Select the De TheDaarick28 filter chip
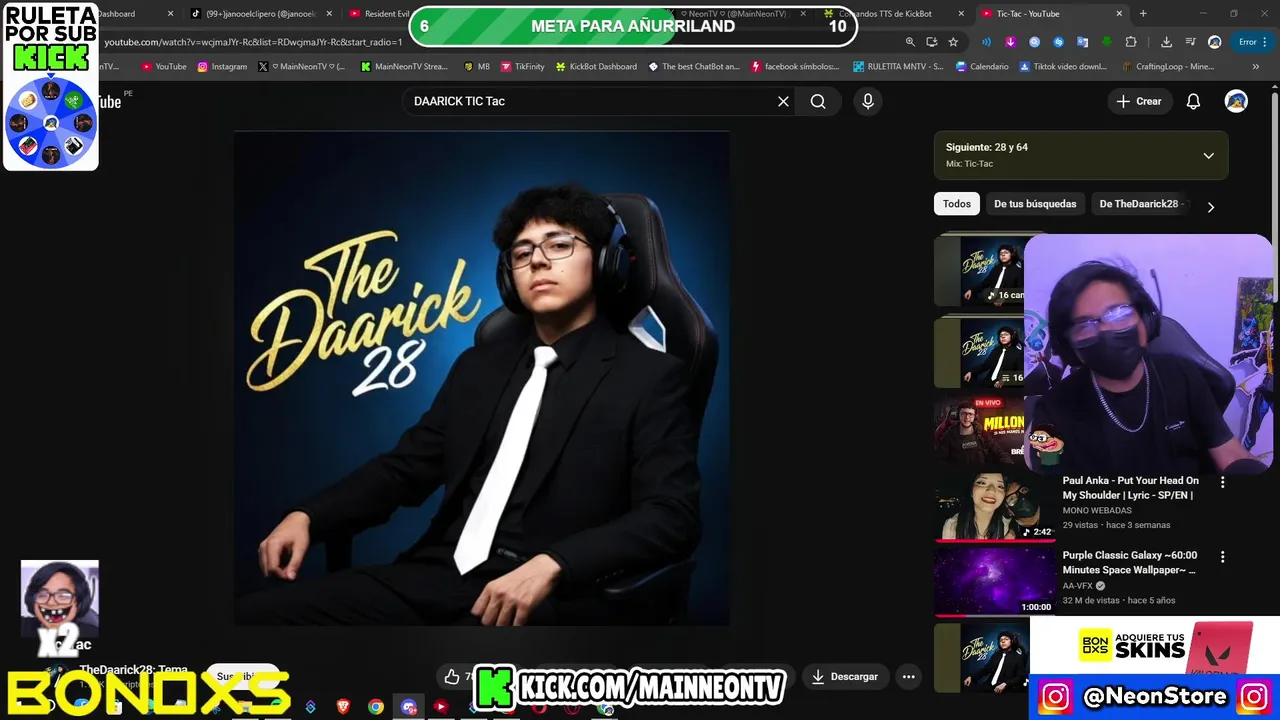The width and height of the screenshot is (1280, 720). [1139, 204]
